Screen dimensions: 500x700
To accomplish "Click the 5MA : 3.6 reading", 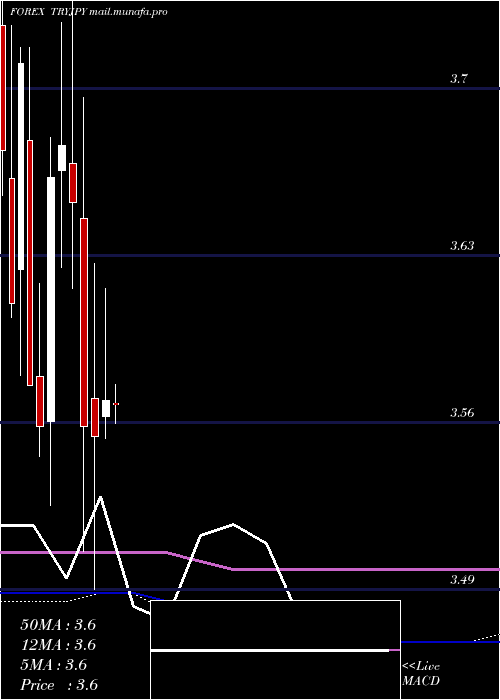I will tap(54, 665).
